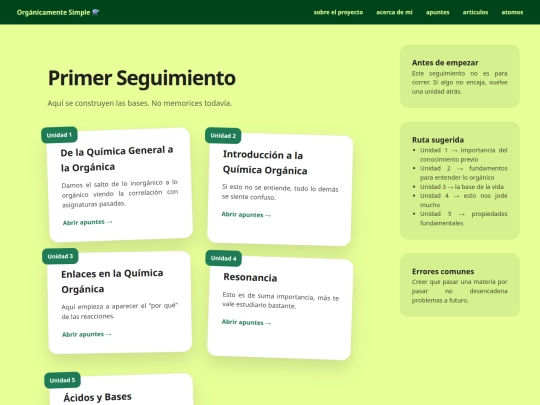Click the Unidad 2 badge

223,136
